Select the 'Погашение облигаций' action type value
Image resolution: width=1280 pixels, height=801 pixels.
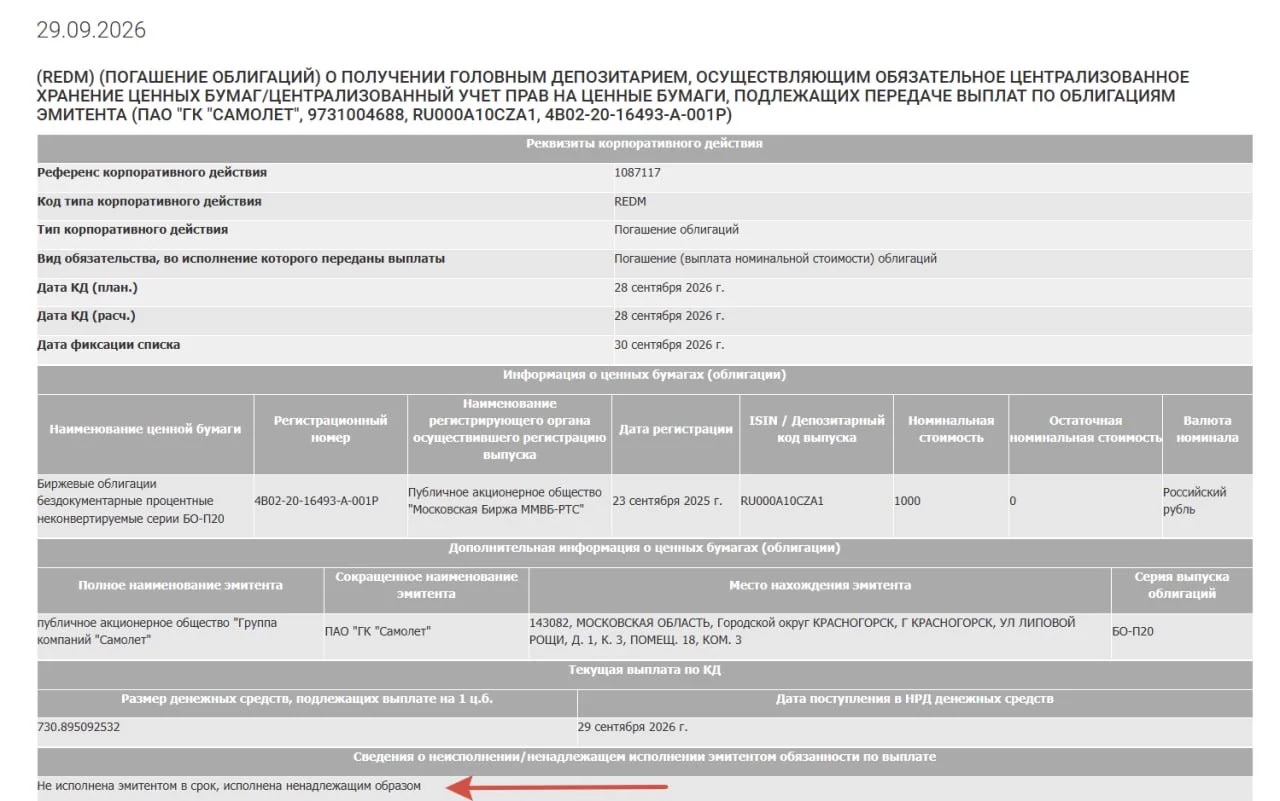[x=677, y=230]
